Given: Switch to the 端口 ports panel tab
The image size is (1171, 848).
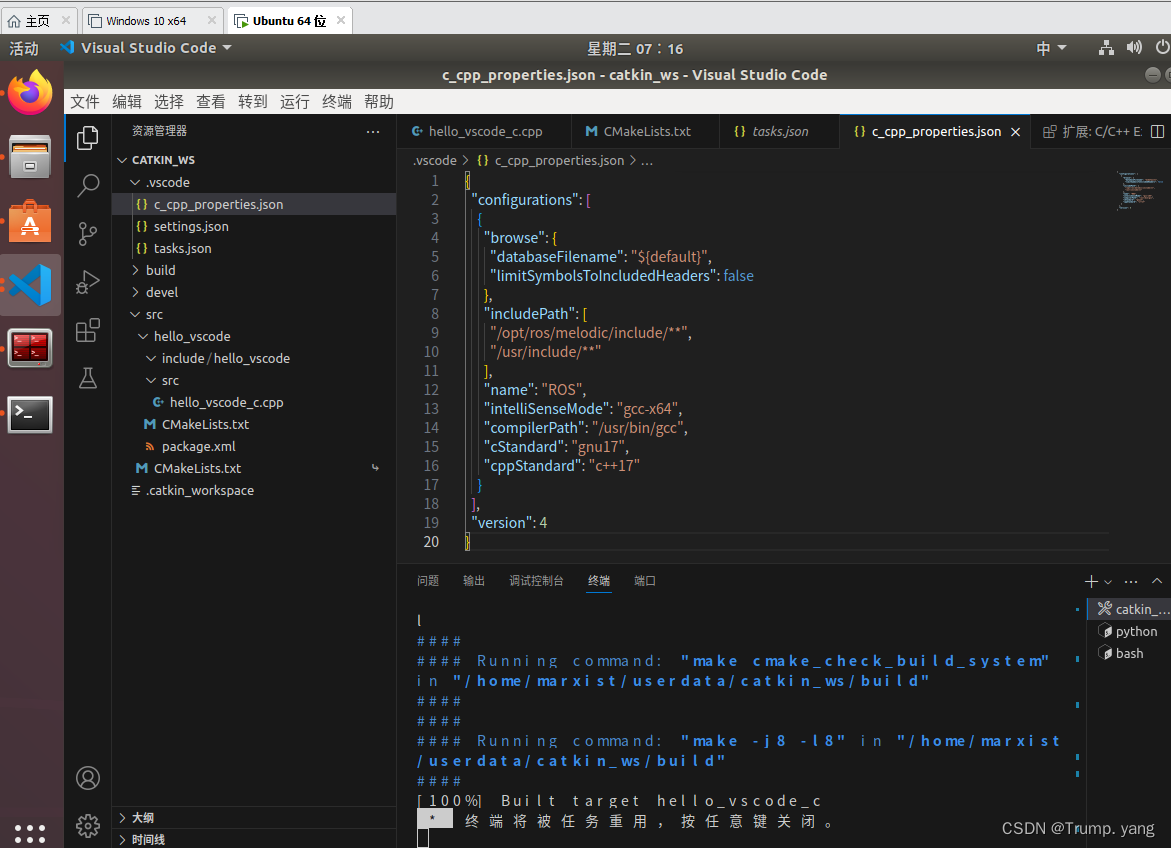Looking at the screenshot, I should pos(644,581).
